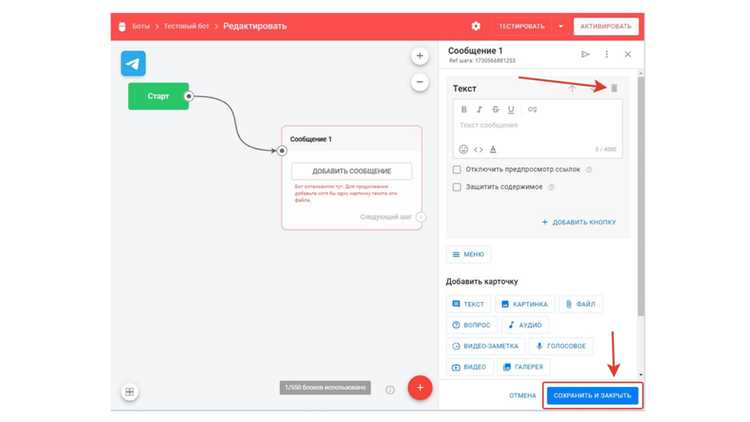Go to Боты in breadcrumb
The height and width of the screenshot is (422, 750).
coord(141,26)
